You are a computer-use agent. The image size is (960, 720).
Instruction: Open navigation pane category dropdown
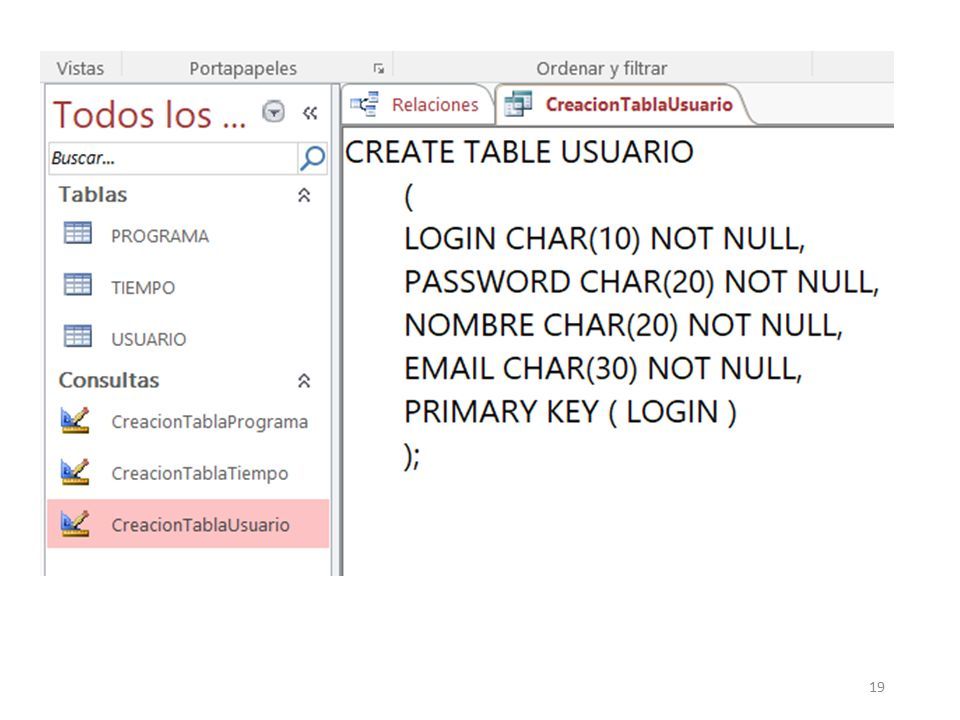coord(273,112)
